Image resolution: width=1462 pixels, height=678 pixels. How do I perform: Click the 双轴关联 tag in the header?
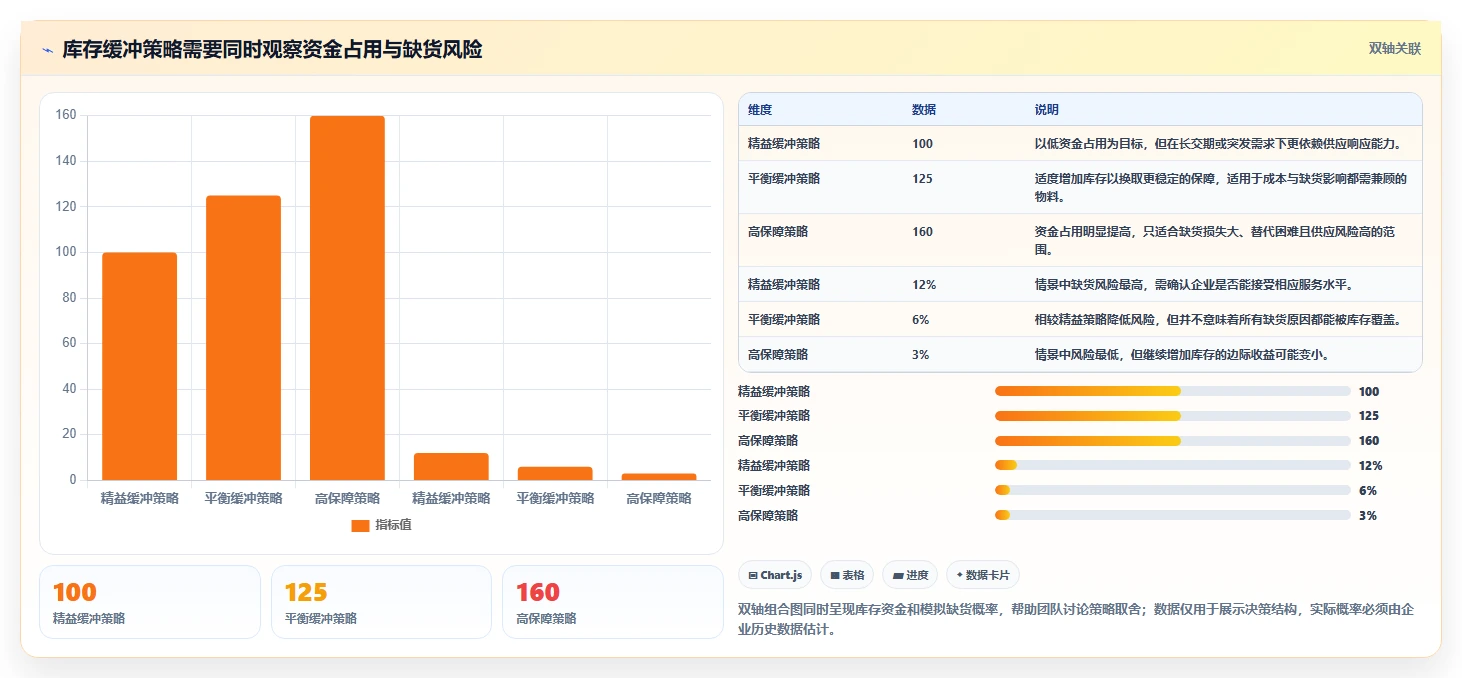pos(1395,48)
